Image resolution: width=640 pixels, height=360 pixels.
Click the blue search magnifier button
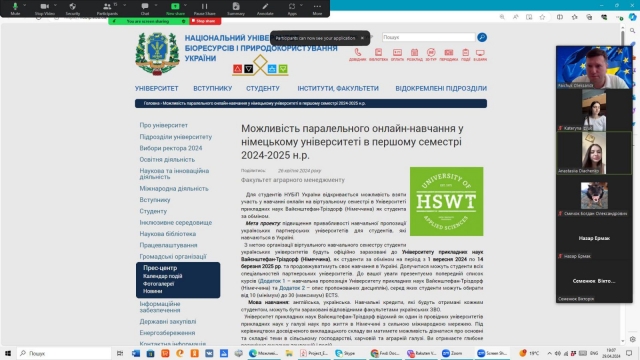[x=482, y=37]
